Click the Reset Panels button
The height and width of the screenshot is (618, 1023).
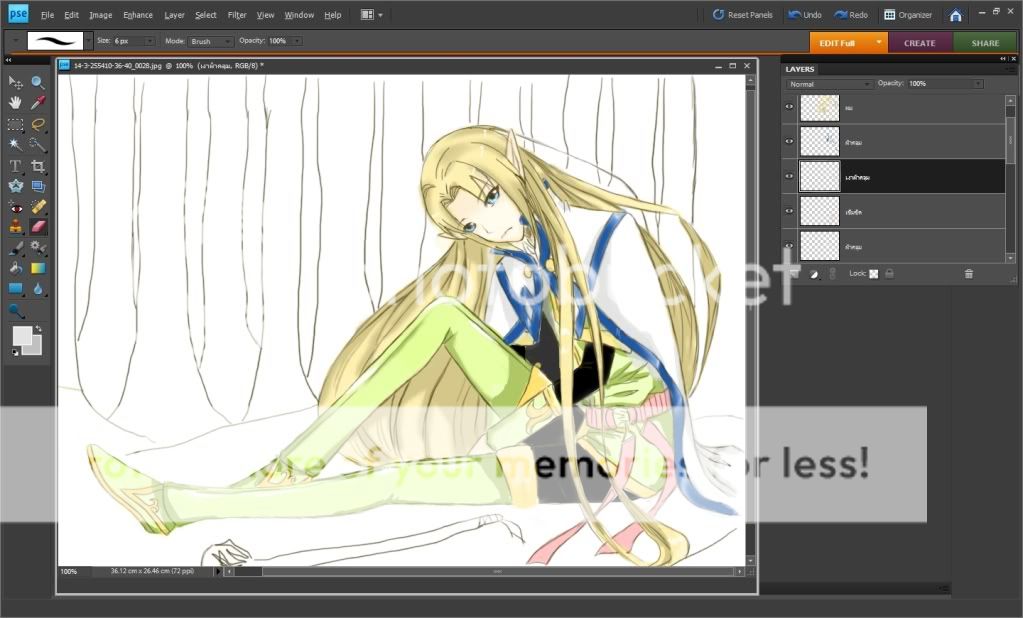coord(742,14)
